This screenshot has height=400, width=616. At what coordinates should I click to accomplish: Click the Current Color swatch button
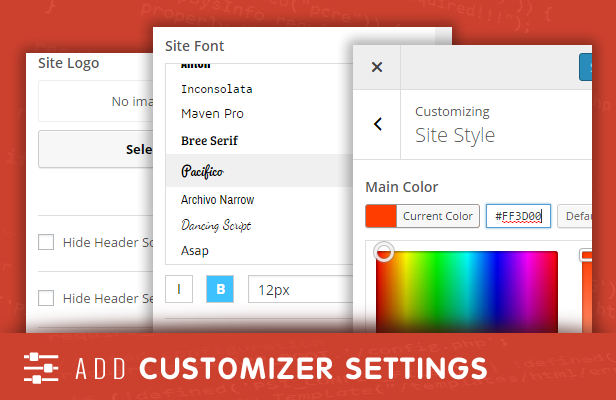coord(422,216)
